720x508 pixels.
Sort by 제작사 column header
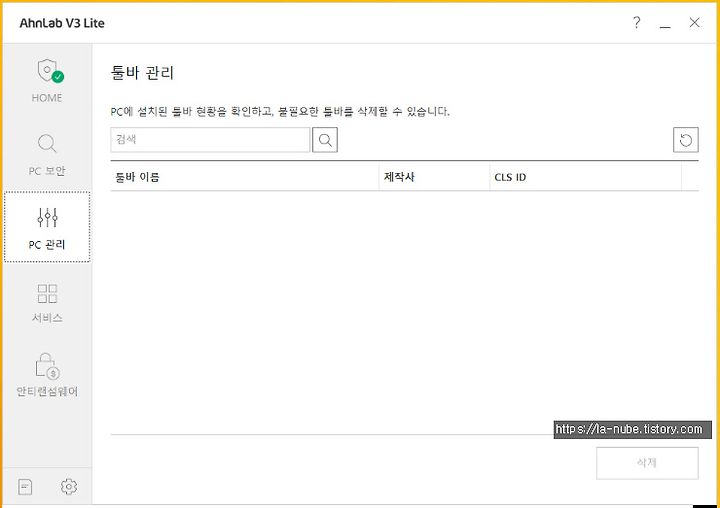[434, 177]
